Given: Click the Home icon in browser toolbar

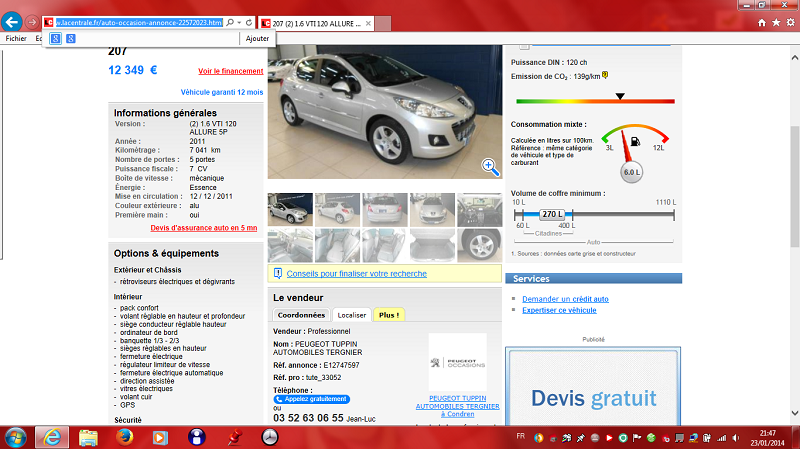Looking at the screenshot, I should coord(762,22).
